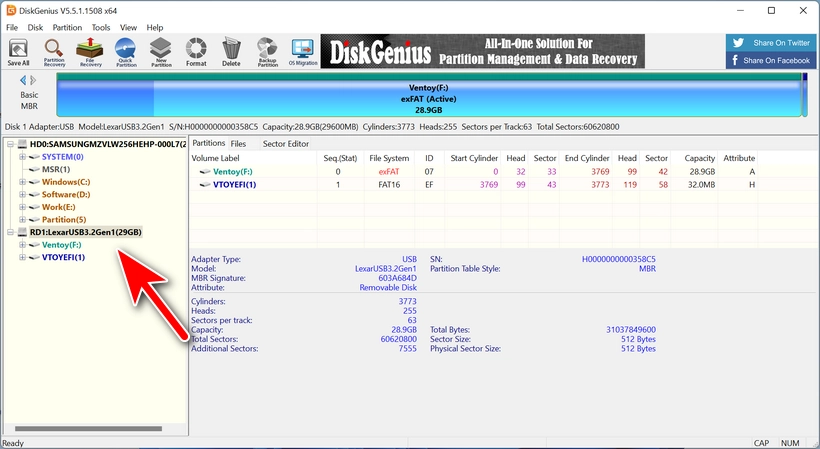This screenshot has width=820, height=449.
Task: Click the Format toolbar icon
Action: tap(196, 52)
